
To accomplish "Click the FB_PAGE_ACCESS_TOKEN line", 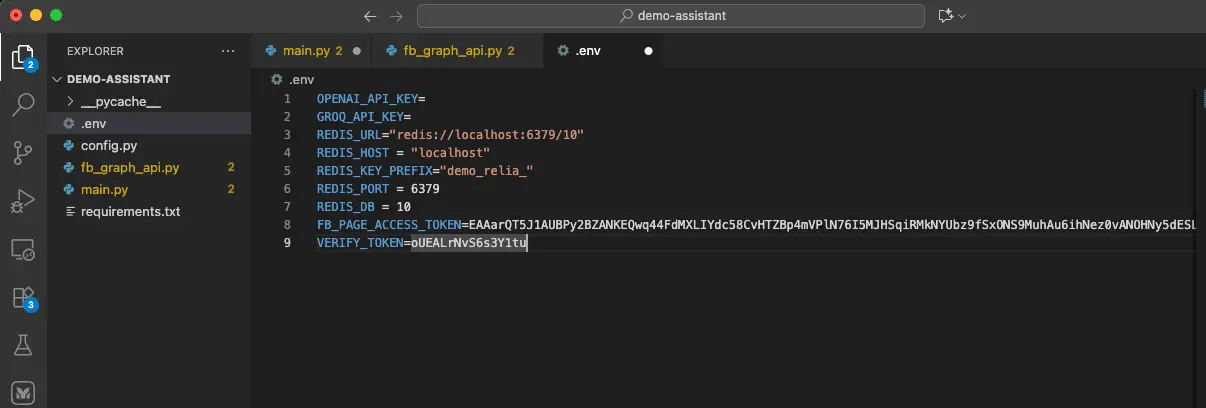I will click(x=755, y=225).
